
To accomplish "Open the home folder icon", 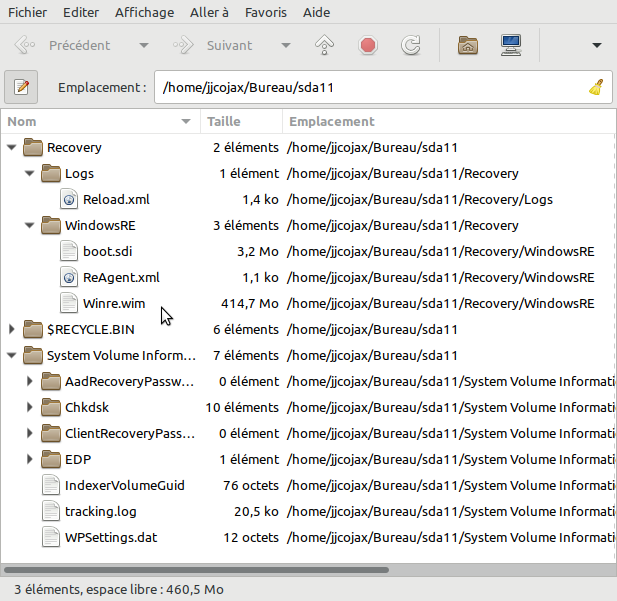I will pyautogui.click(x=467, y=45).
